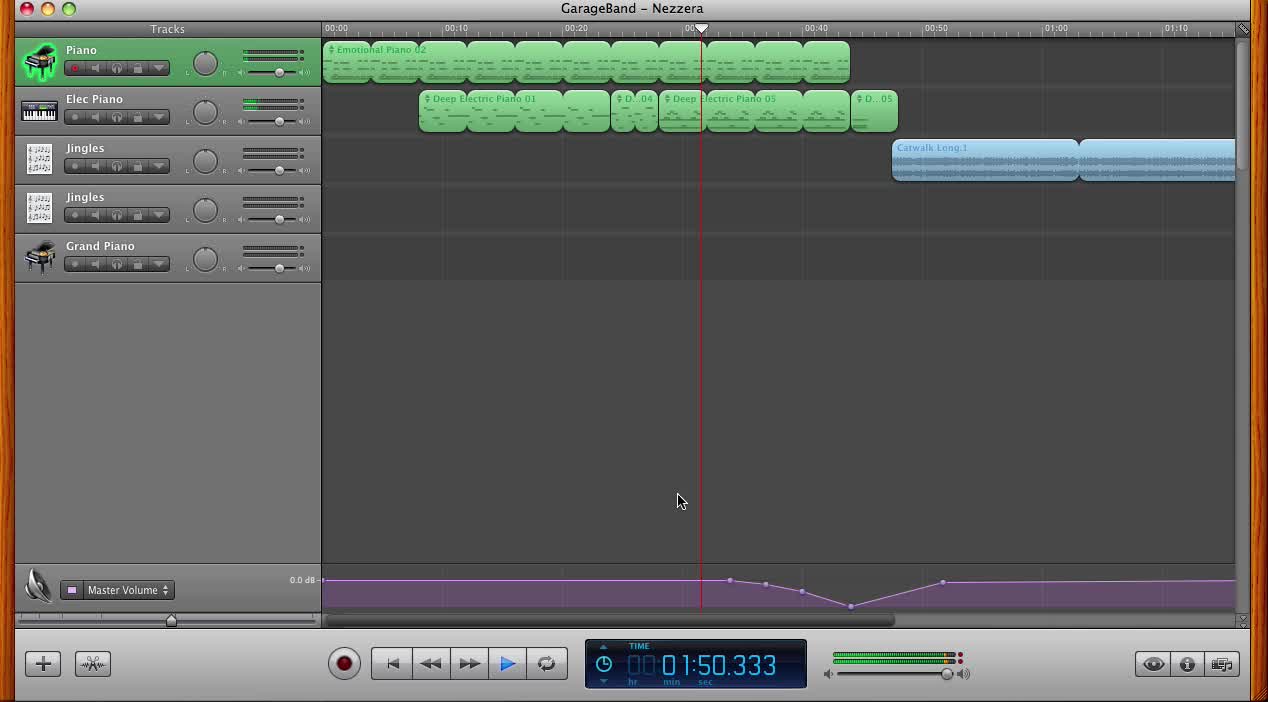Click the rewind transport button
The width and height of the screenshot is (1268, 702).
tap(431, 664)
